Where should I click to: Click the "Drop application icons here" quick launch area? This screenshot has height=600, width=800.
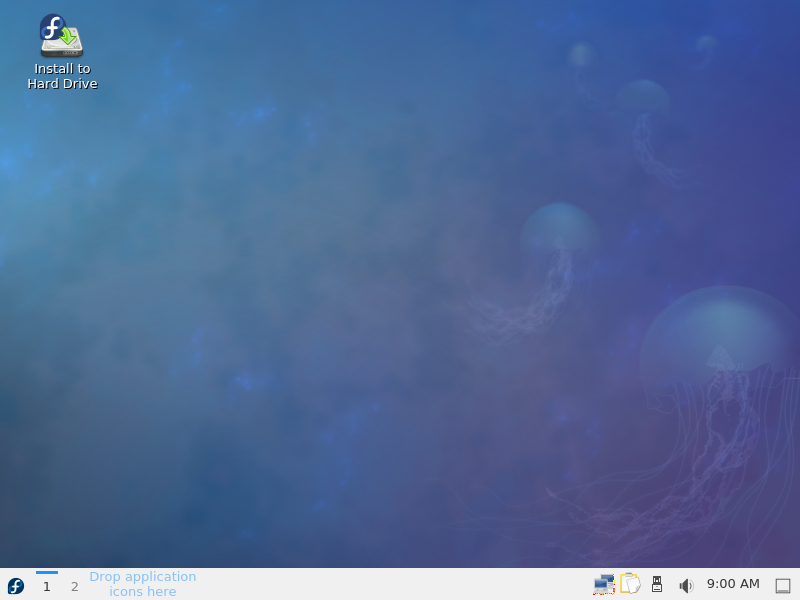click(x=142, y=584)
